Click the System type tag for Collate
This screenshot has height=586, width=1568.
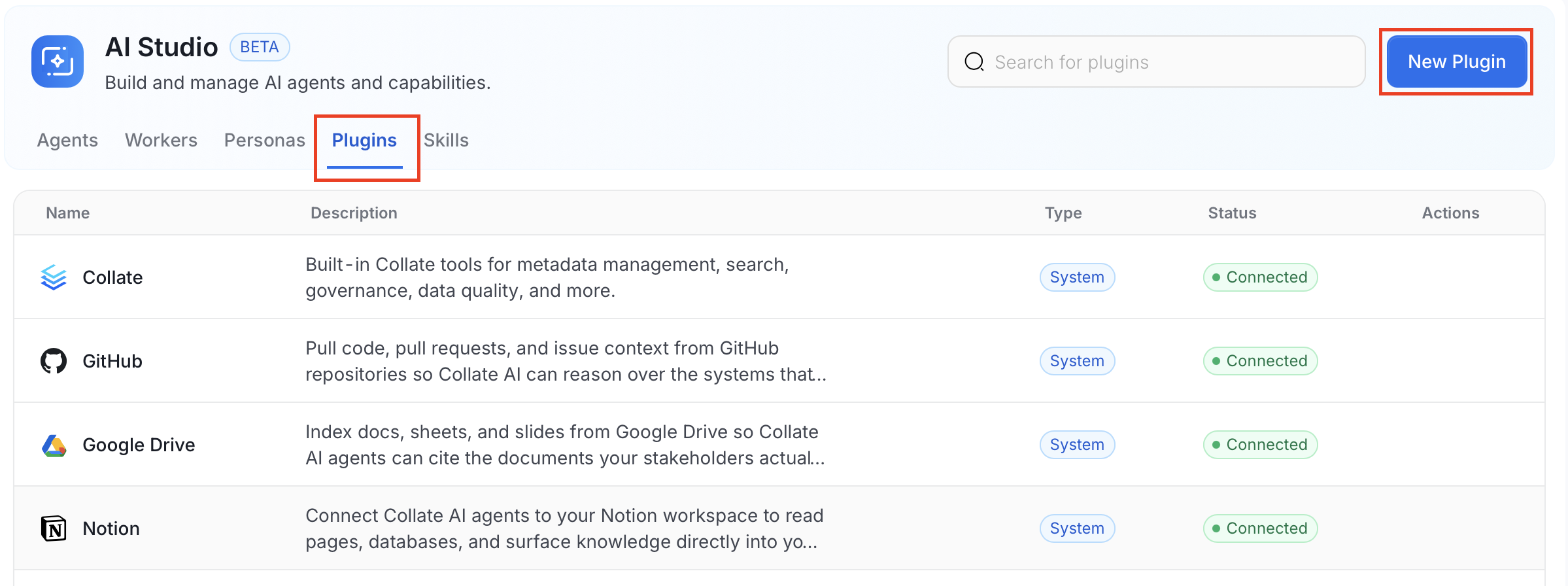click(1077, 277)
